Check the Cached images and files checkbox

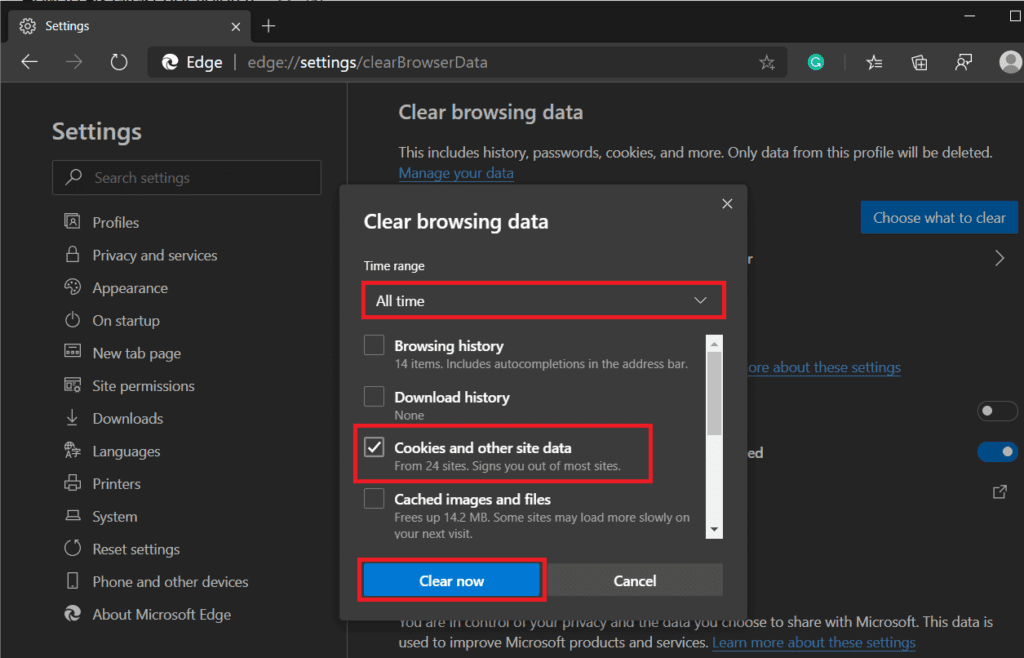point(374,498)
